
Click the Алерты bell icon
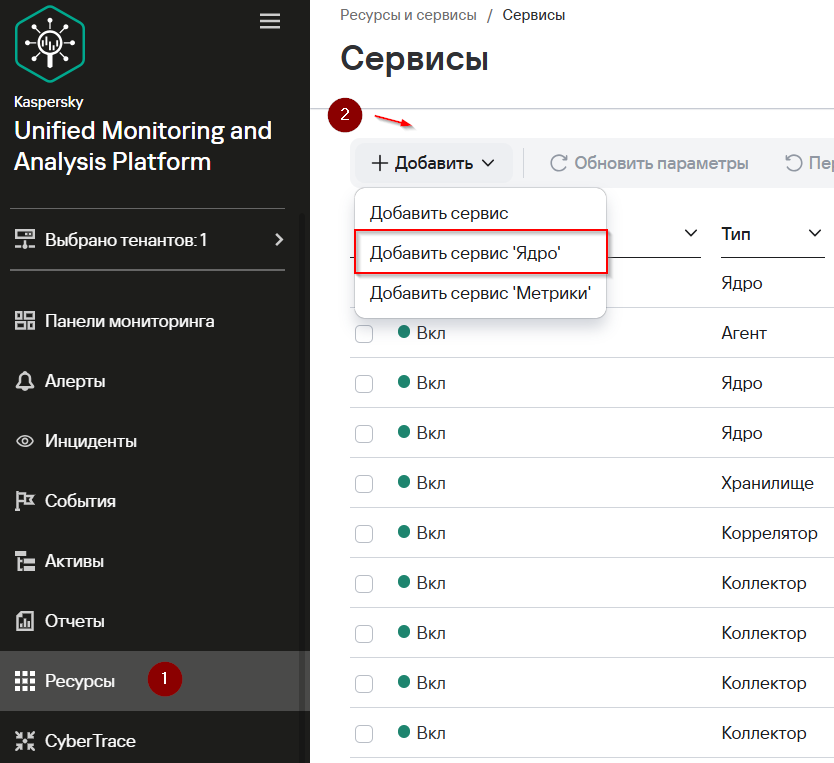[24, 381]
